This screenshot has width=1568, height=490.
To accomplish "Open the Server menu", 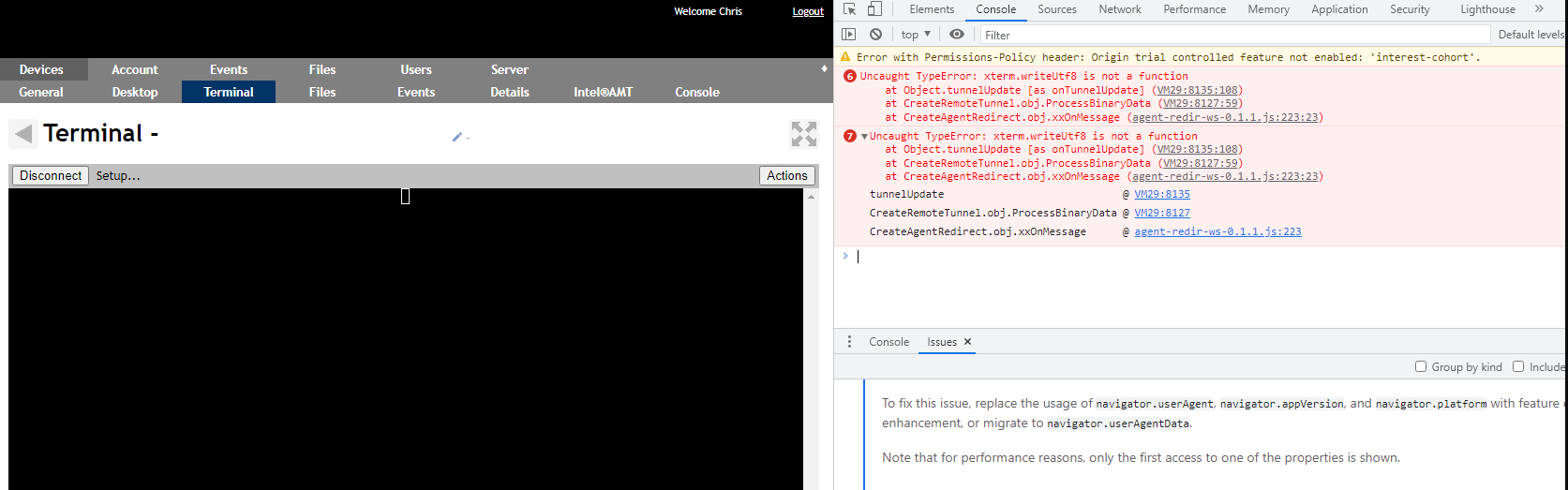I will point(510,69).
